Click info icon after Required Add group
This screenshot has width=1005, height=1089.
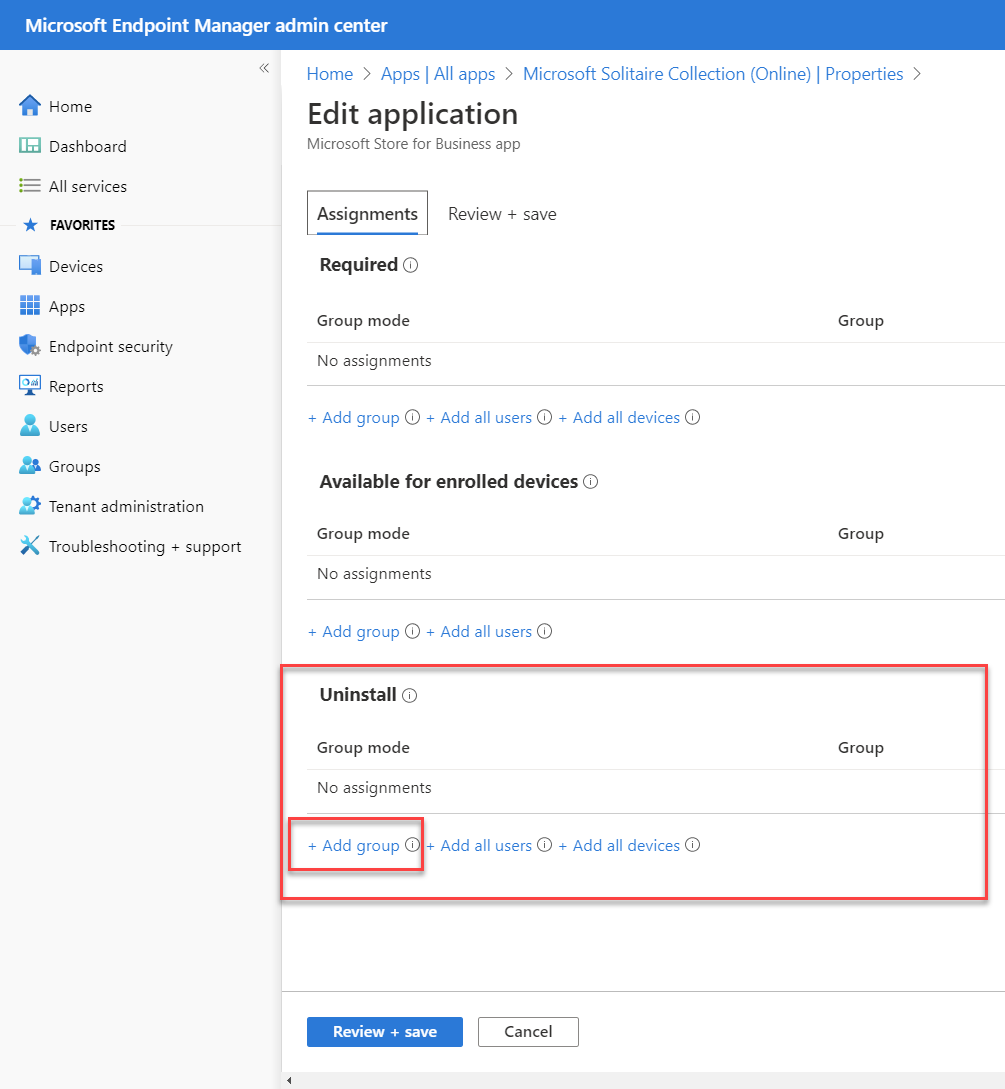(413, 417)
